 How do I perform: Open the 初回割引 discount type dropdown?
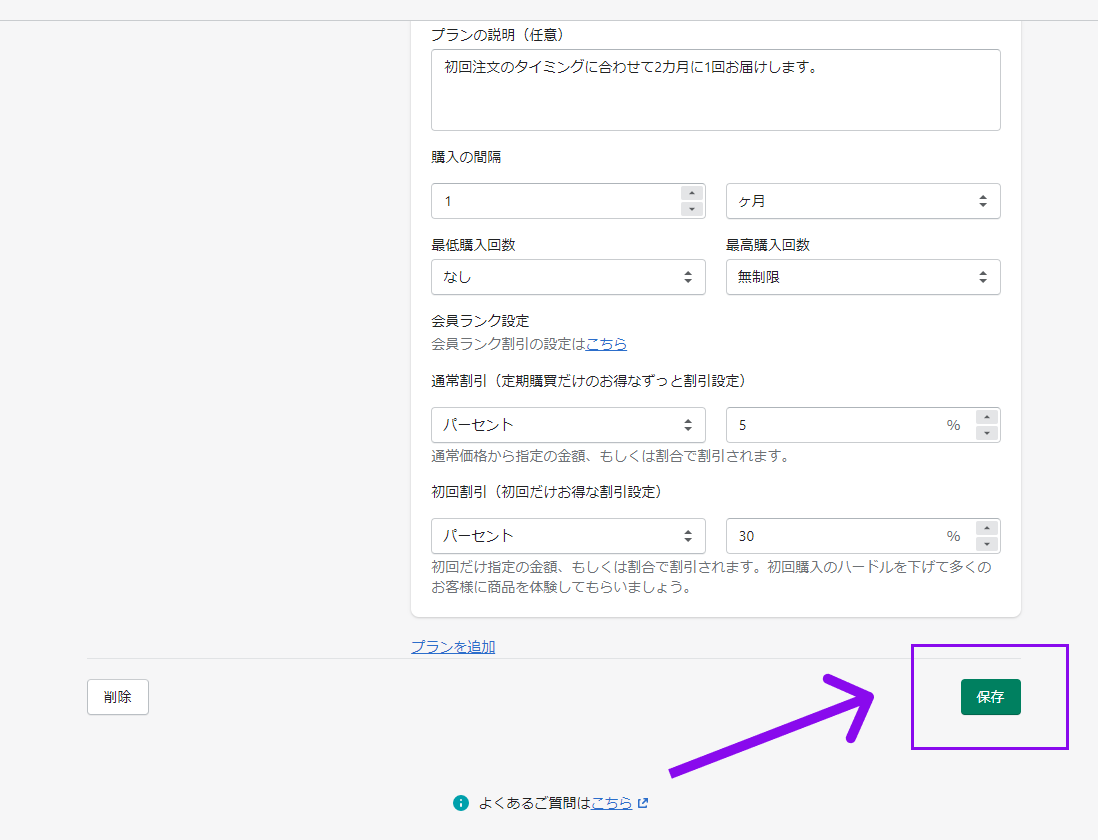567,536
